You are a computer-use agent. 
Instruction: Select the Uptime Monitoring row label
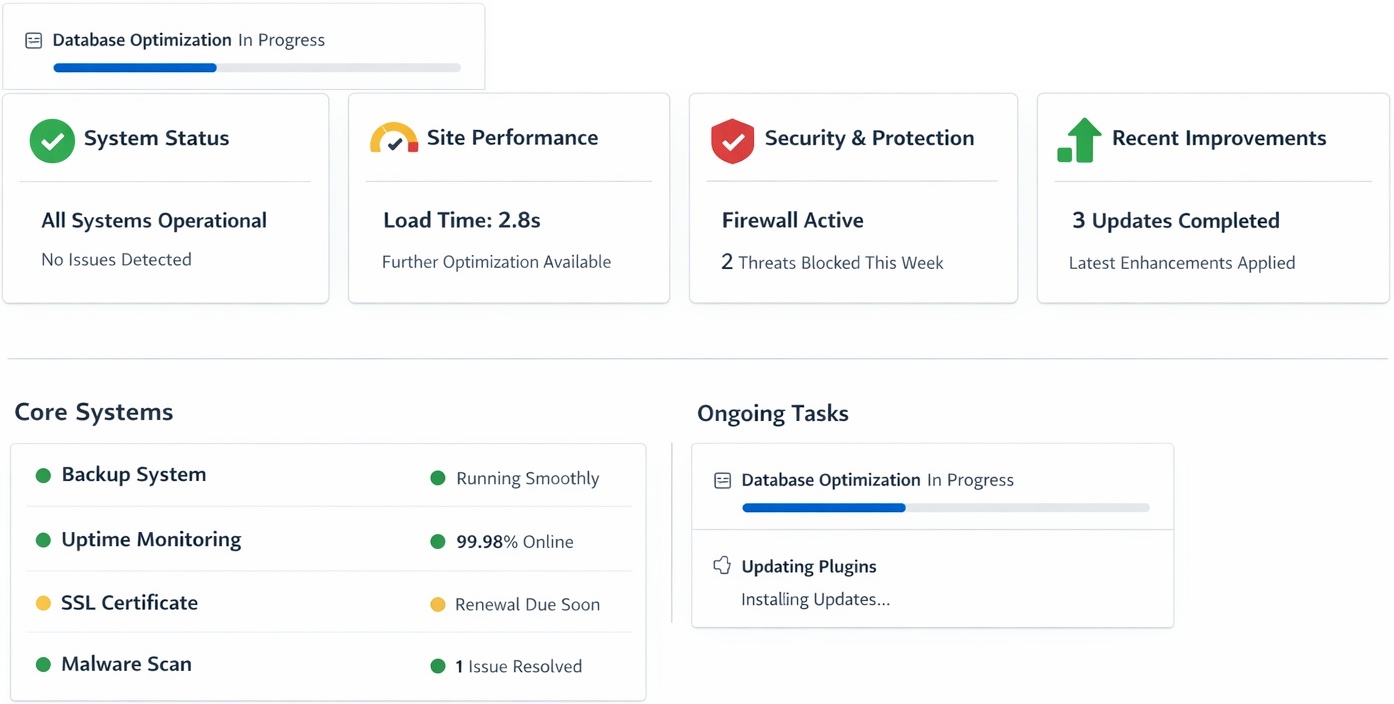151,540
